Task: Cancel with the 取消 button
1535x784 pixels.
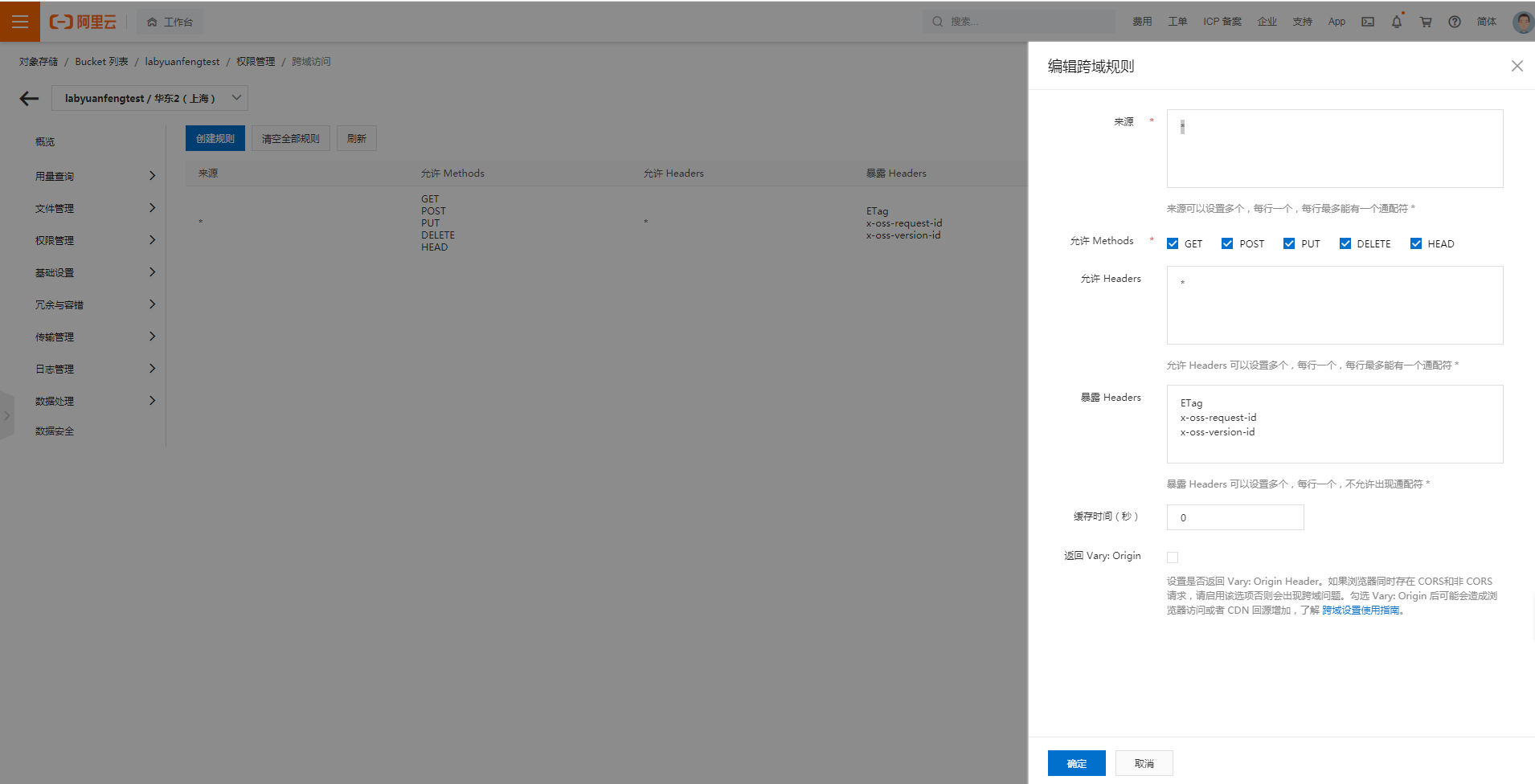Action: click(1144, 763)
